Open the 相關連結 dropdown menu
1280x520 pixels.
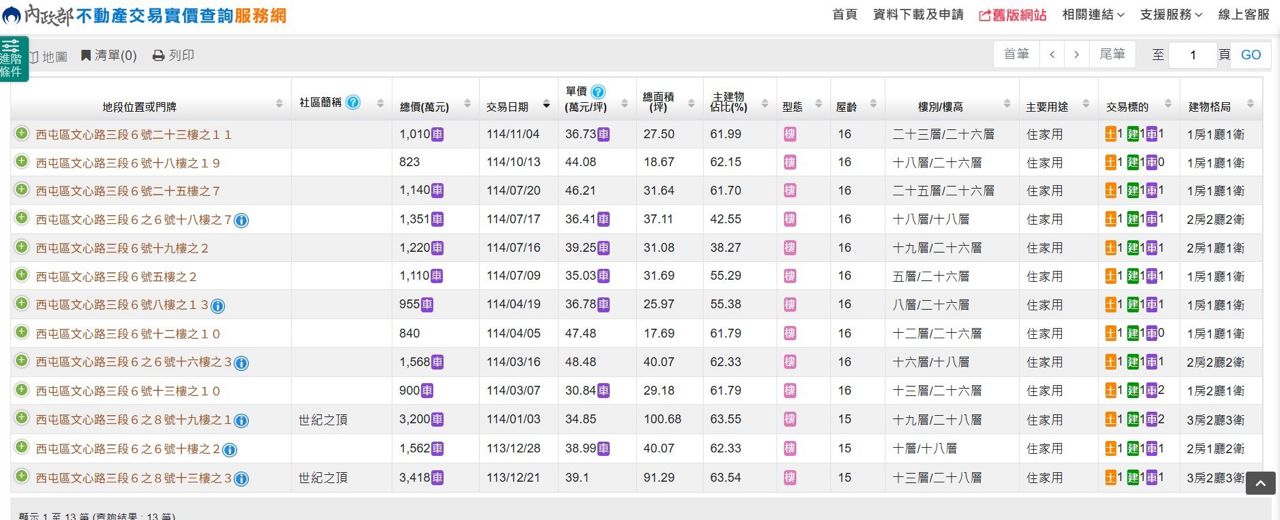pos(1093,15)
